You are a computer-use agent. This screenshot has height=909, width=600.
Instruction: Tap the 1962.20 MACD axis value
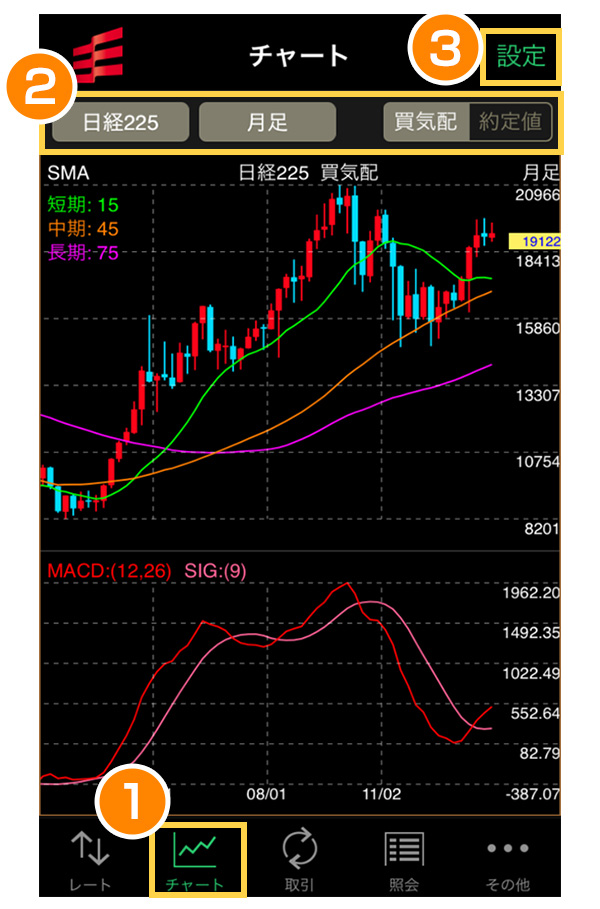(531, 592)
